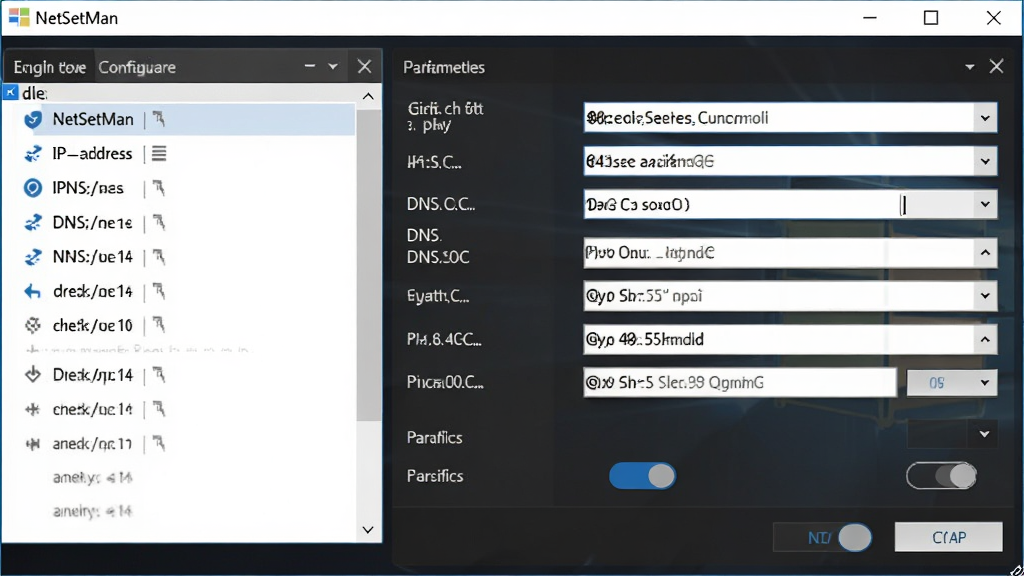
Task: Minimize the left panel
Action: (310, 67)
